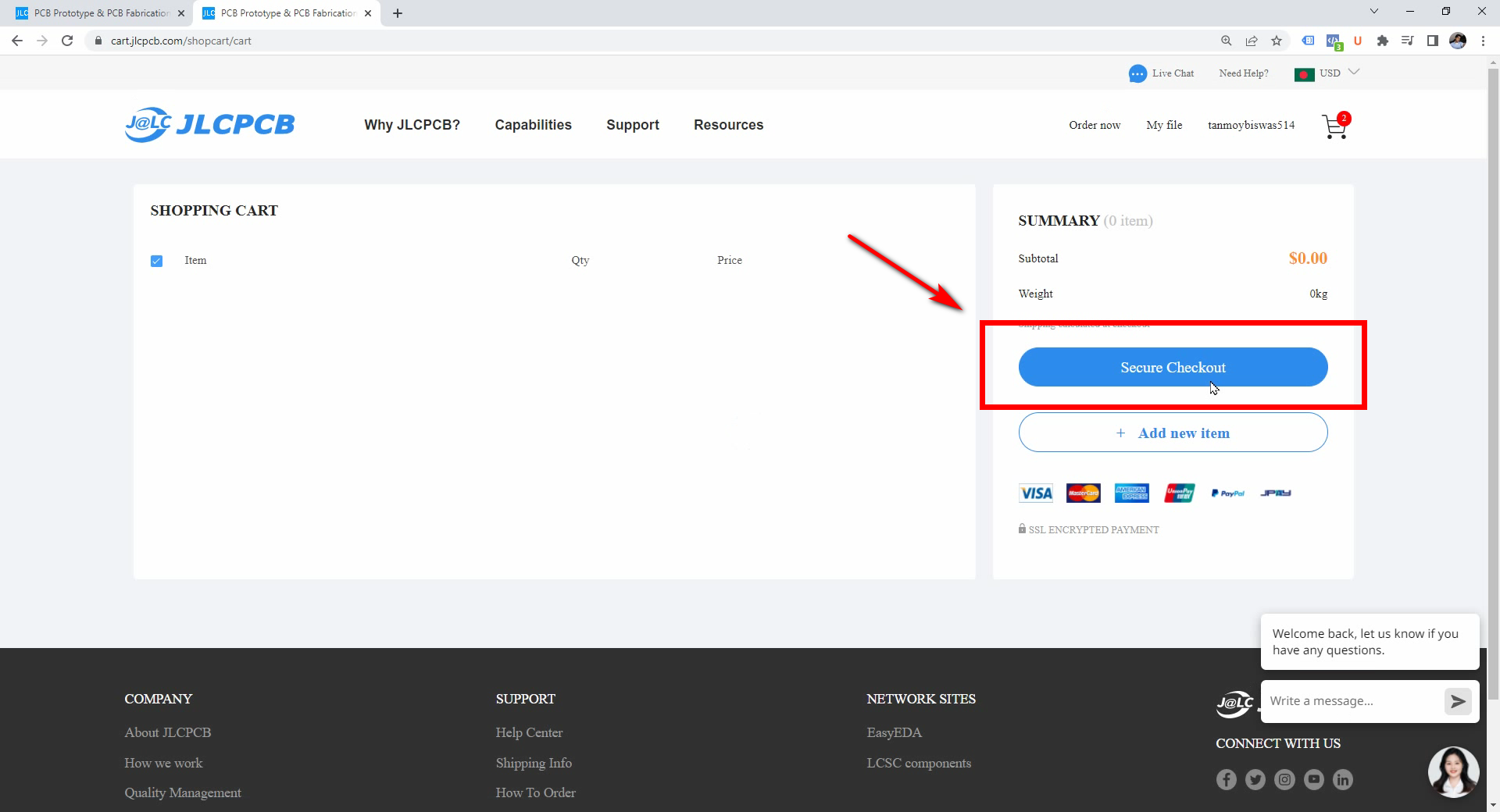Open My file link
The height and width of the screenshot is (812, 1500).
1164,125
